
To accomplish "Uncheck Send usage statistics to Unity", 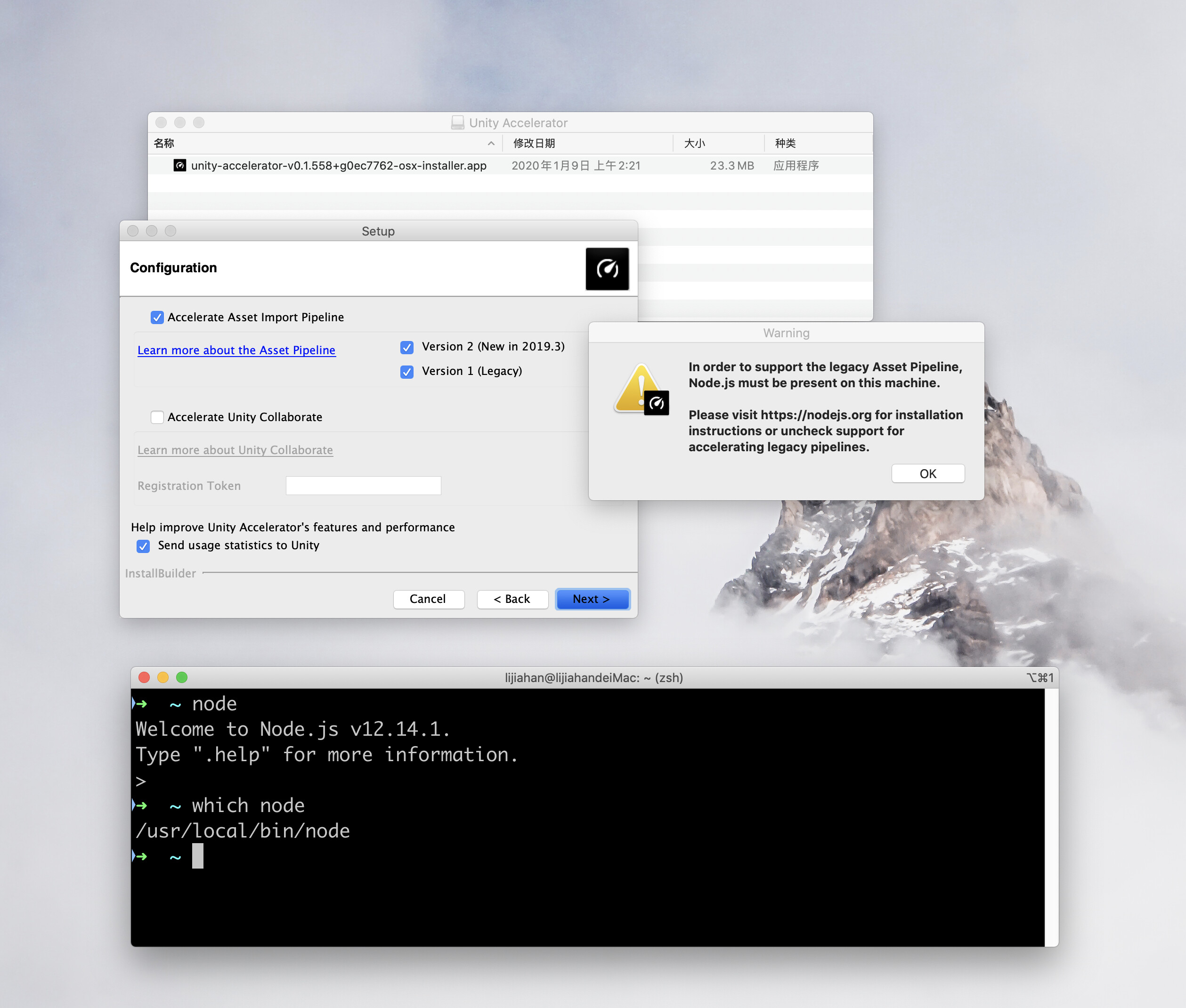I will (x=143, y=546).
